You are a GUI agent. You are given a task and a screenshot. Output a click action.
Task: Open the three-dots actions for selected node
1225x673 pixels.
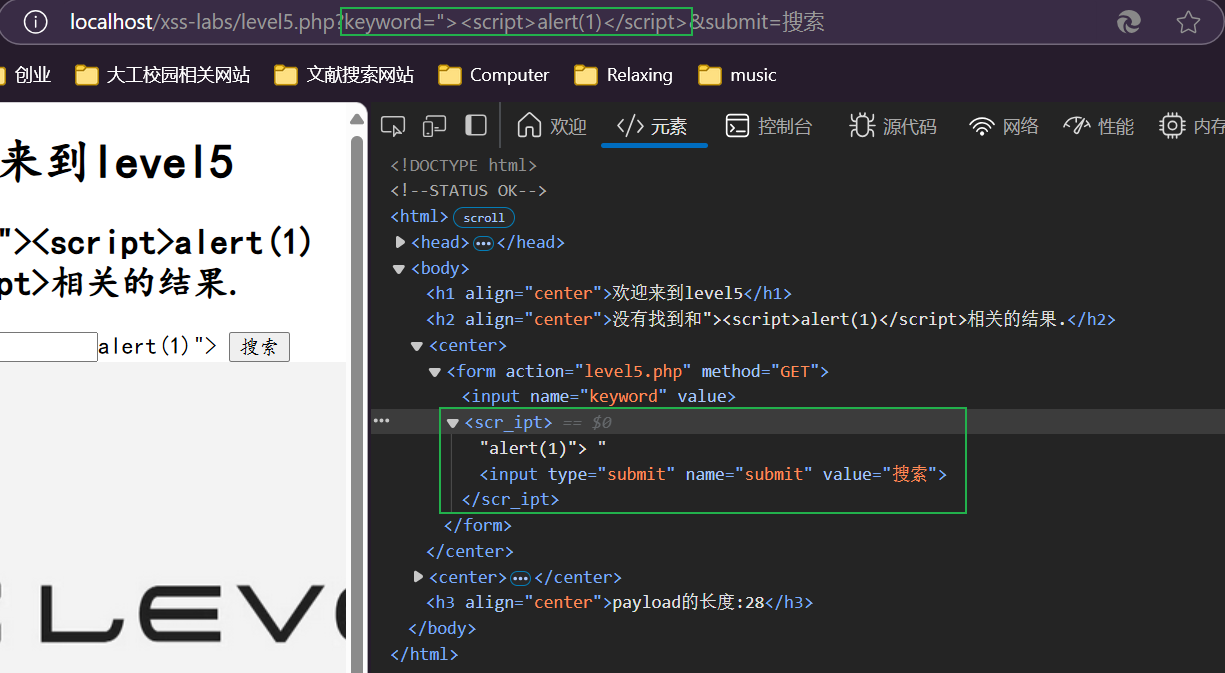(381, 422)
